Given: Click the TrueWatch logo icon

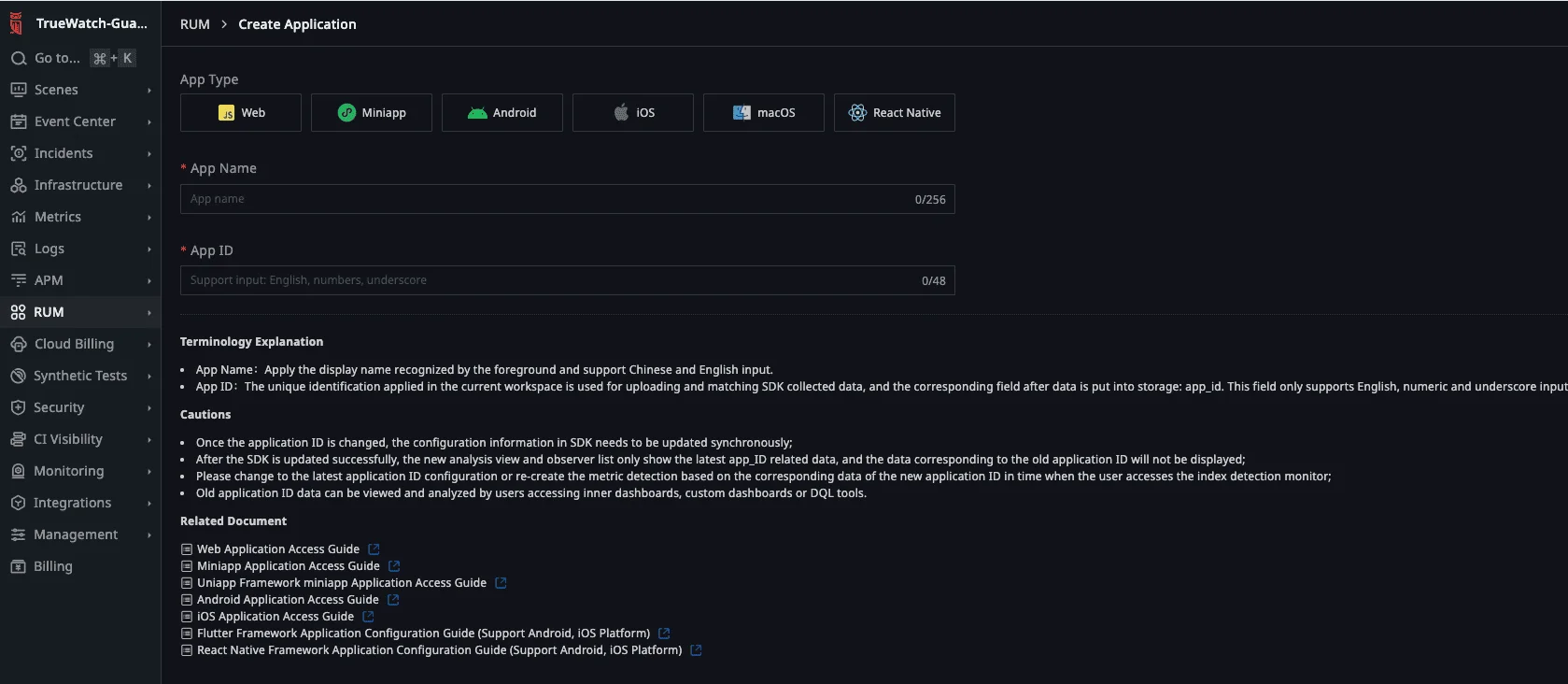Looking at the screenshot, I should (x=16, y=23).
